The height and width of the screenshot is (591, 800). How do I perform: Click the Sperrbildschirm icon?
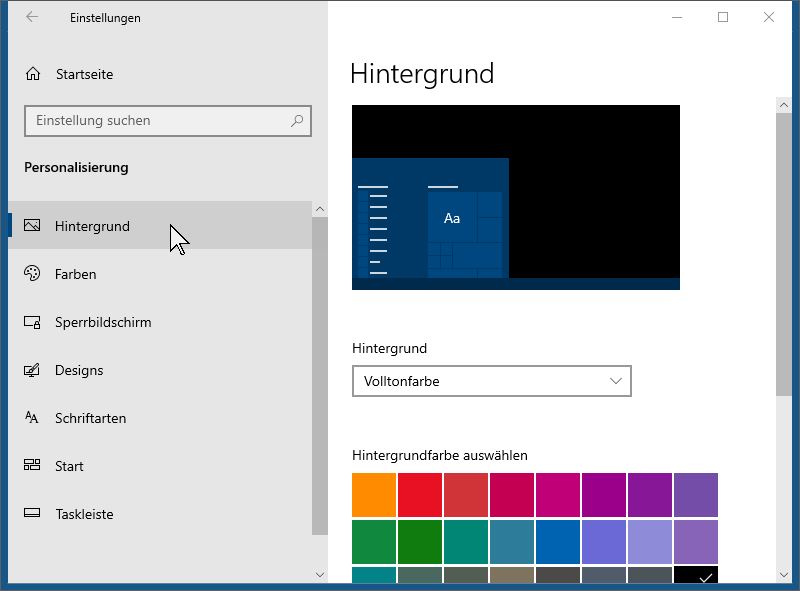coord(33,322)
